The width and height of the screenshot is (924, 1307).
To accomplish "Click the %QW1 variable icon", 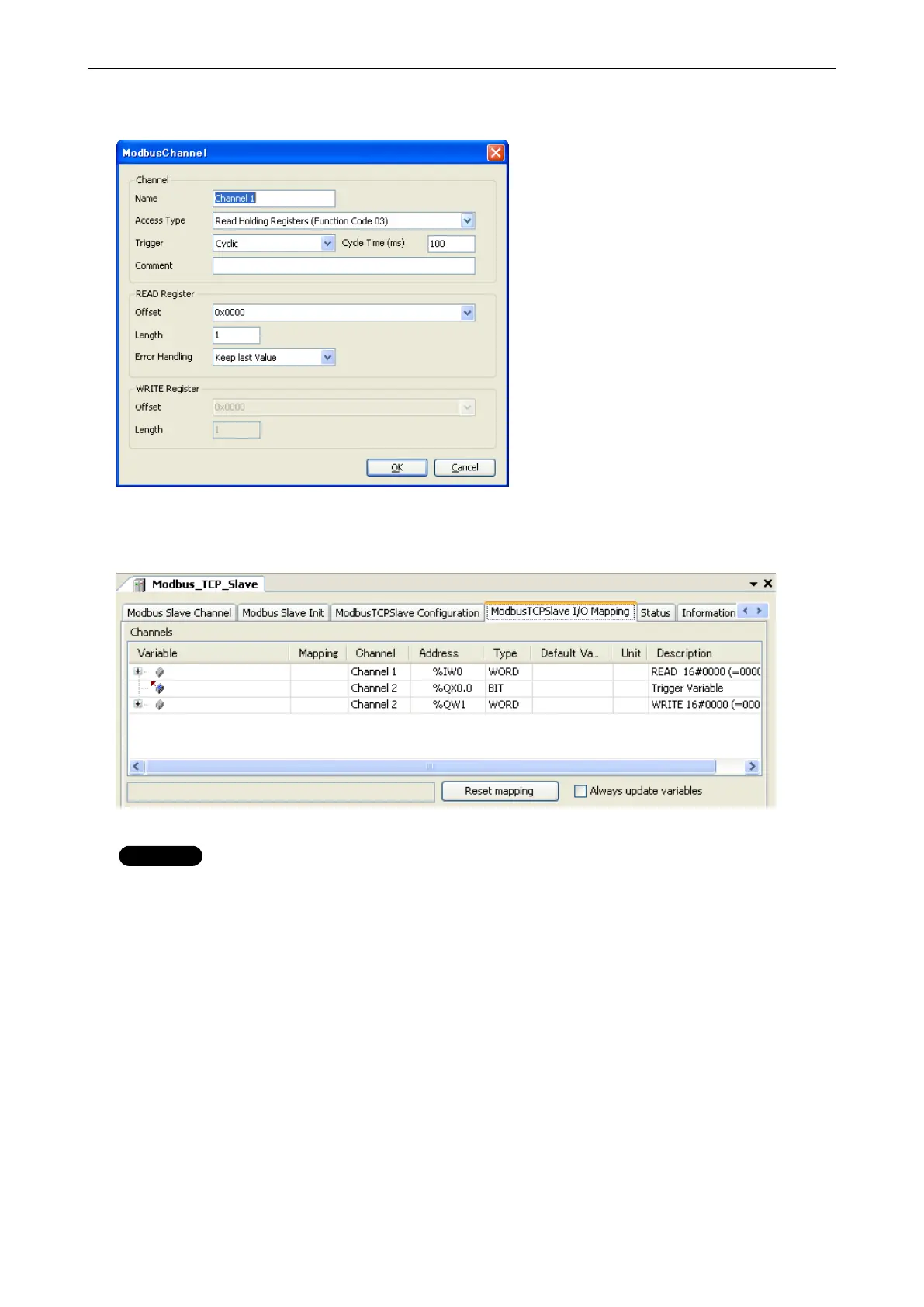I will click(159, 705).
